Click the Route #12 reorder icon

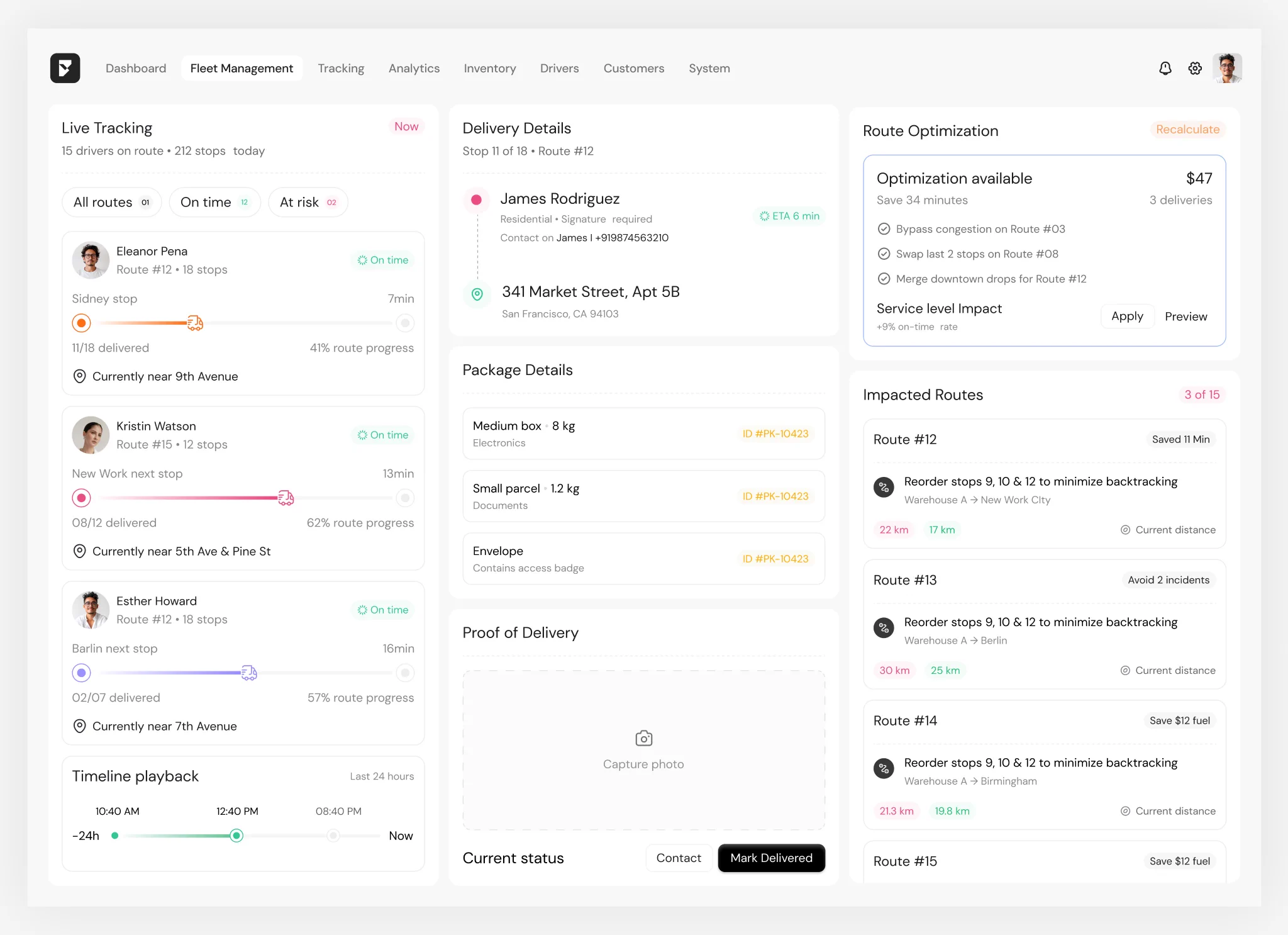point(884,487)
